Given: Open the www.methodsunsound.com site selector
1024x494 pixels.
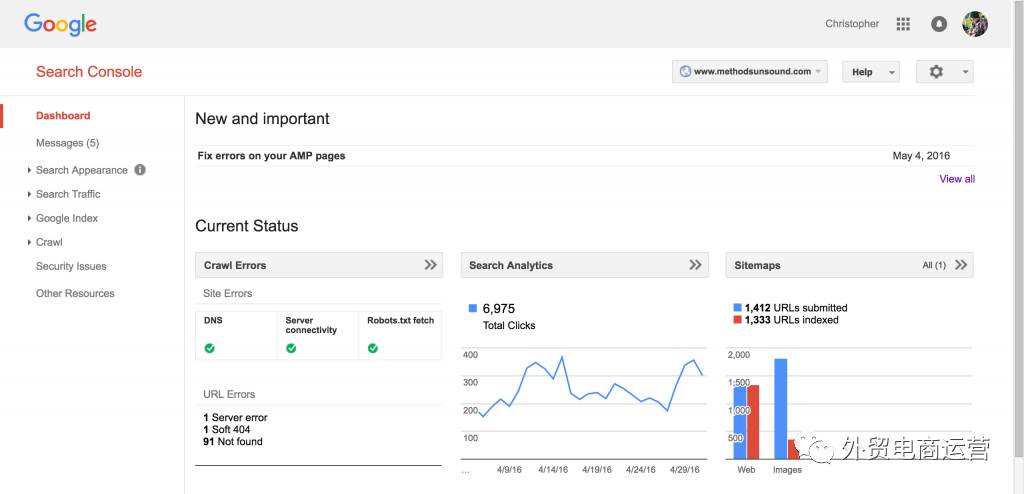Looking at the screenshot, I should [750, 72].
